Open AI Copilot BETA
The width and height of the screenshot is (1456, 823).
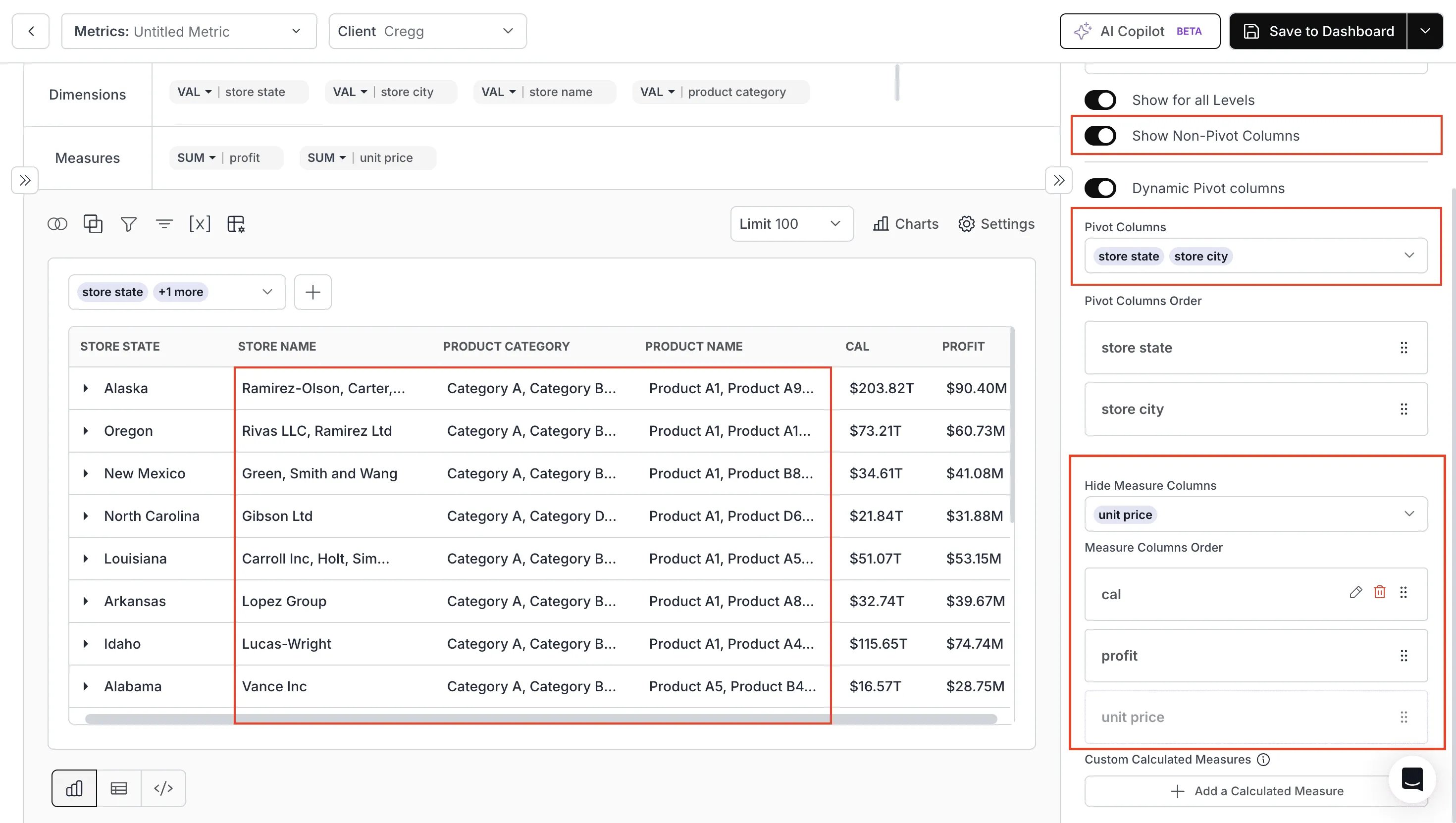pos(1140,31)
